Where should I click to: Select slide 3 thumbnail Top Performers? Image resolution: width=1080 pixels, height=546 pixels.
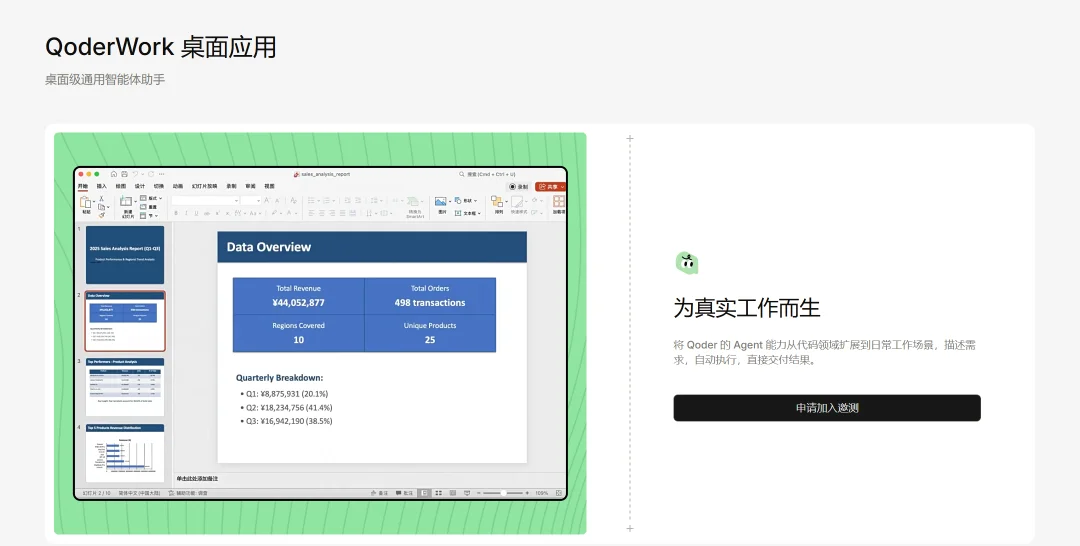tap(125, 387)
